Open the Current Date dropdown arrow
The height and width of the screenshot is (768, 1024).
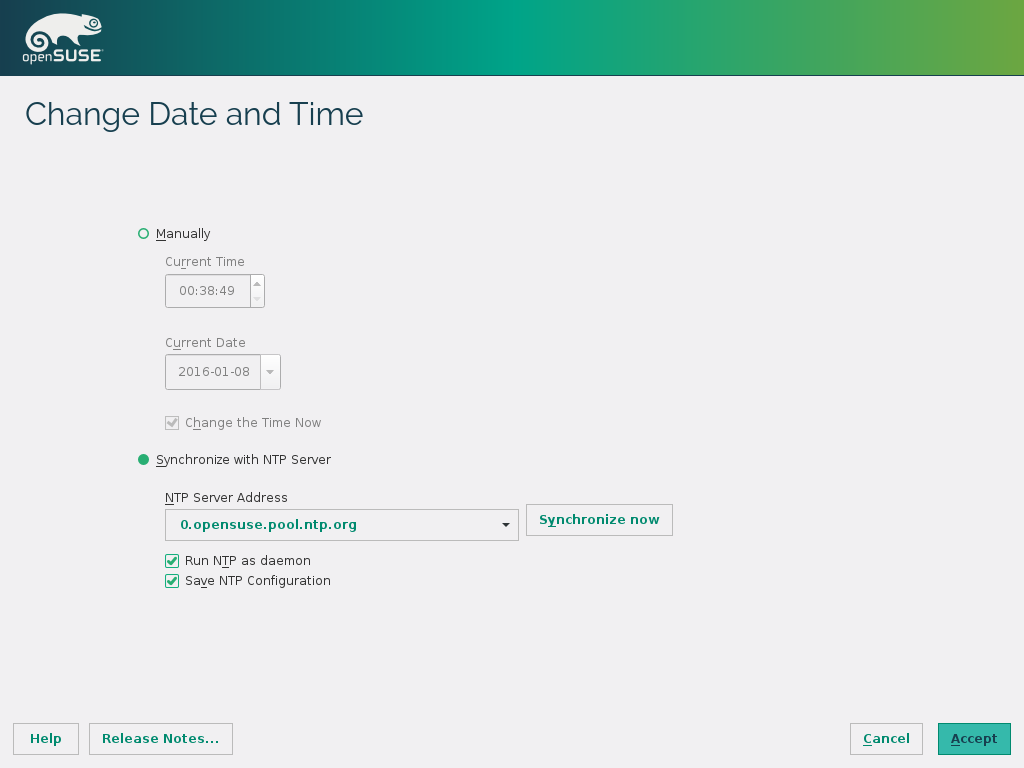270,372
